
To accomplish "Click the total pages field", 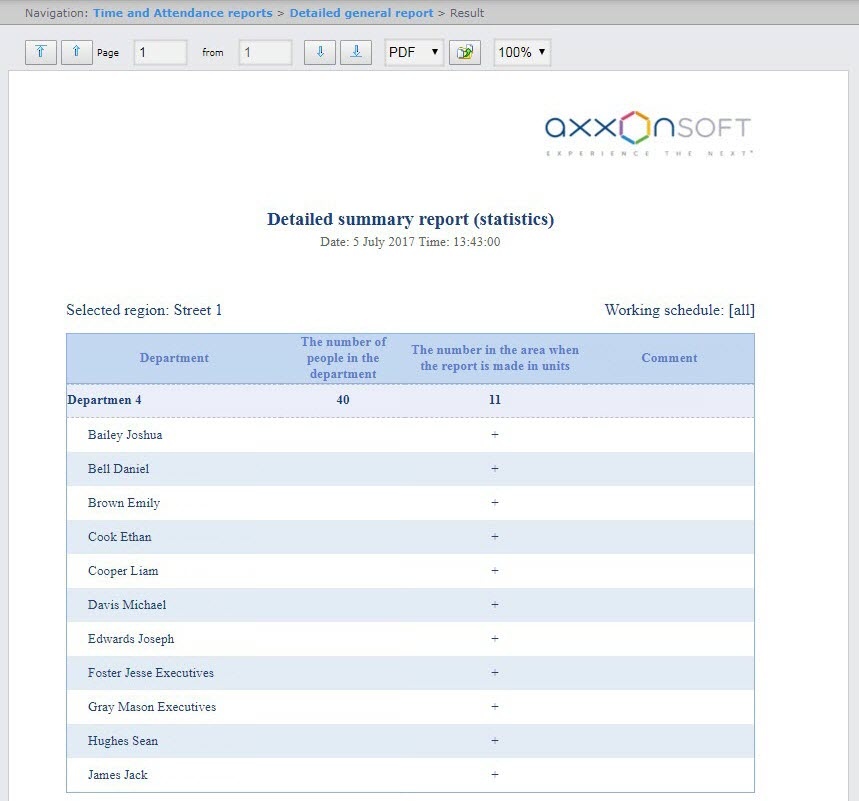I will point(265,52).
